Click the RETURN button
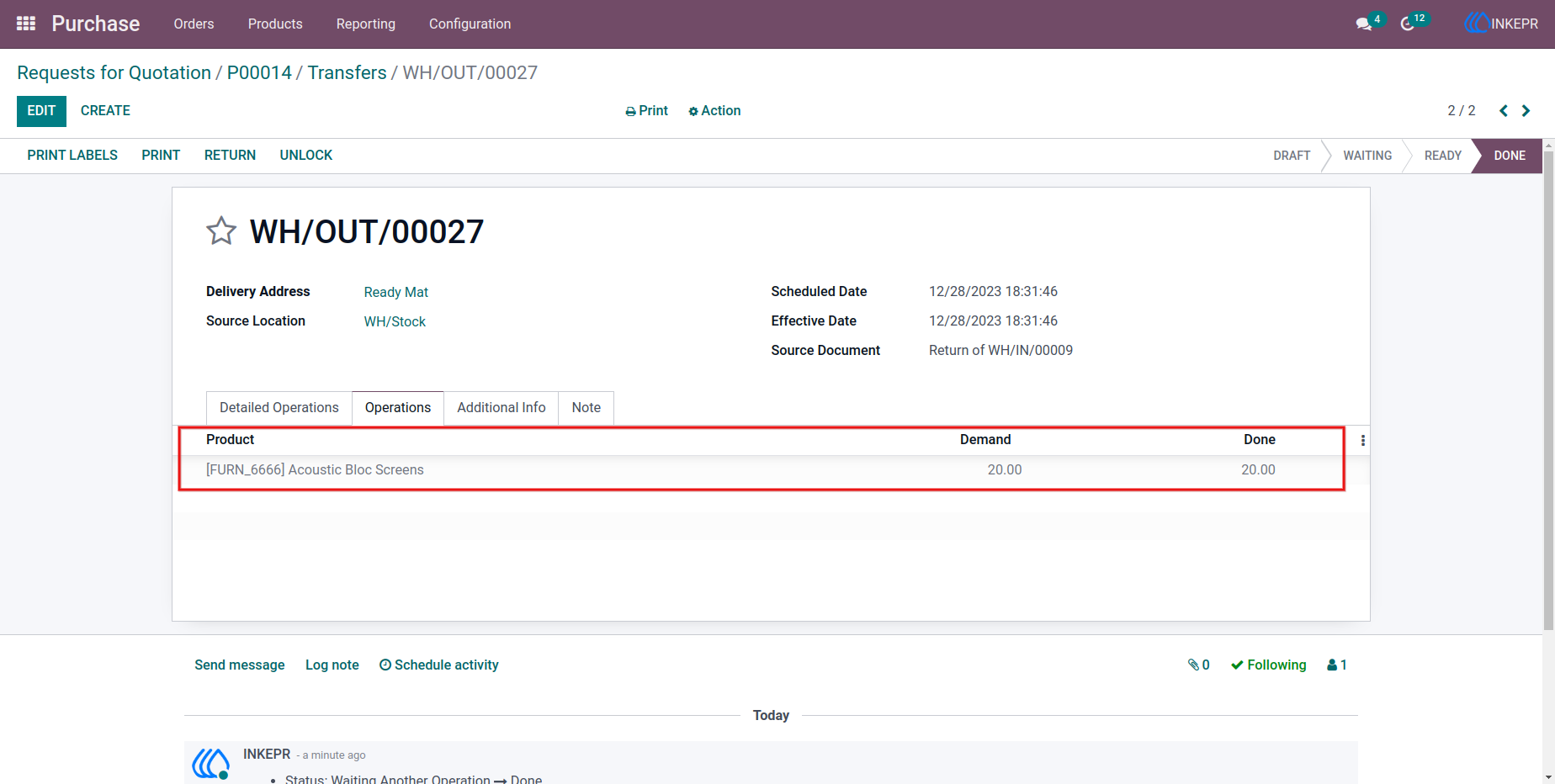The image size is (1555, 784). click(230, 156)
